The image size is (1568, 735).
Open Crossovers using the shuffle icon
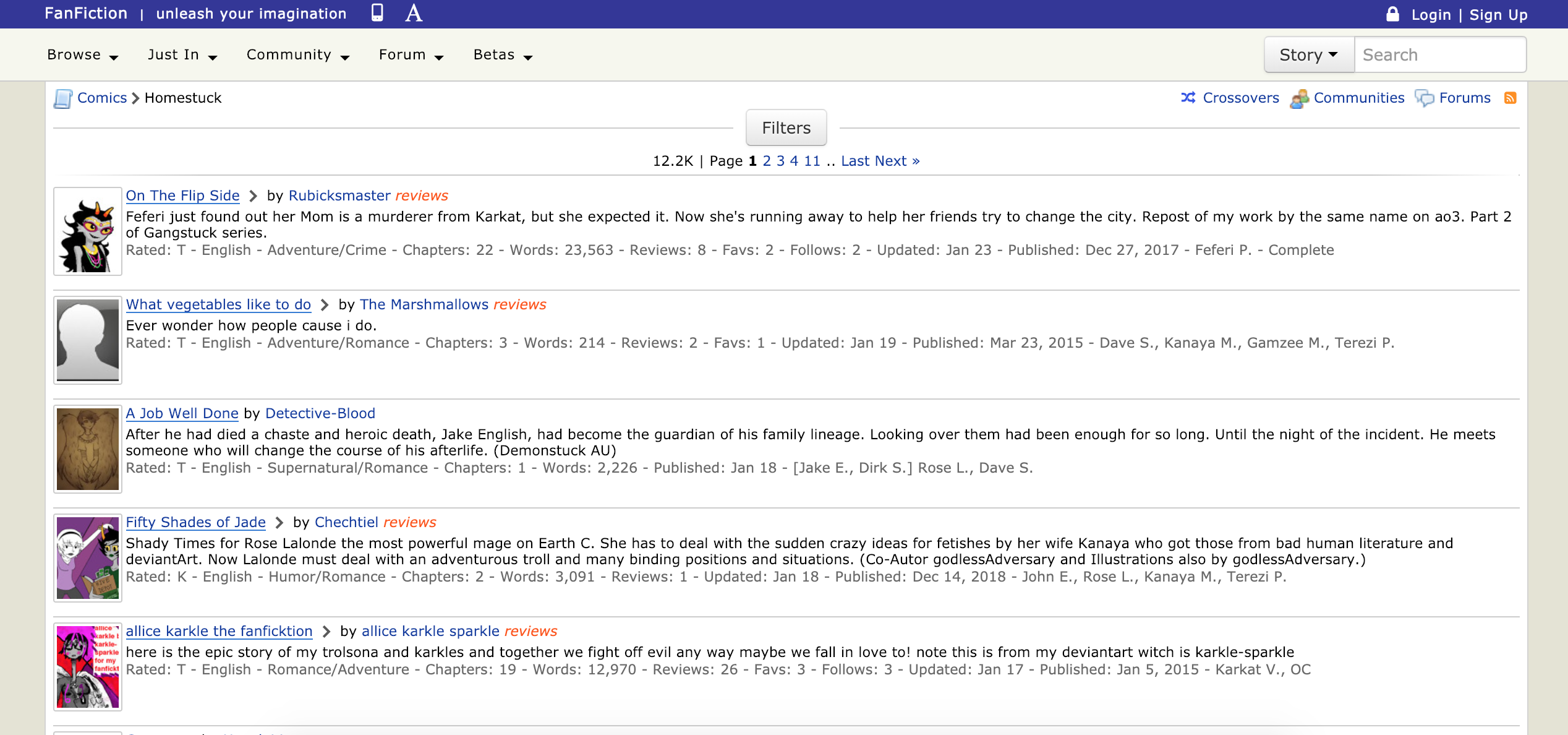click(x=1189, y=98)
